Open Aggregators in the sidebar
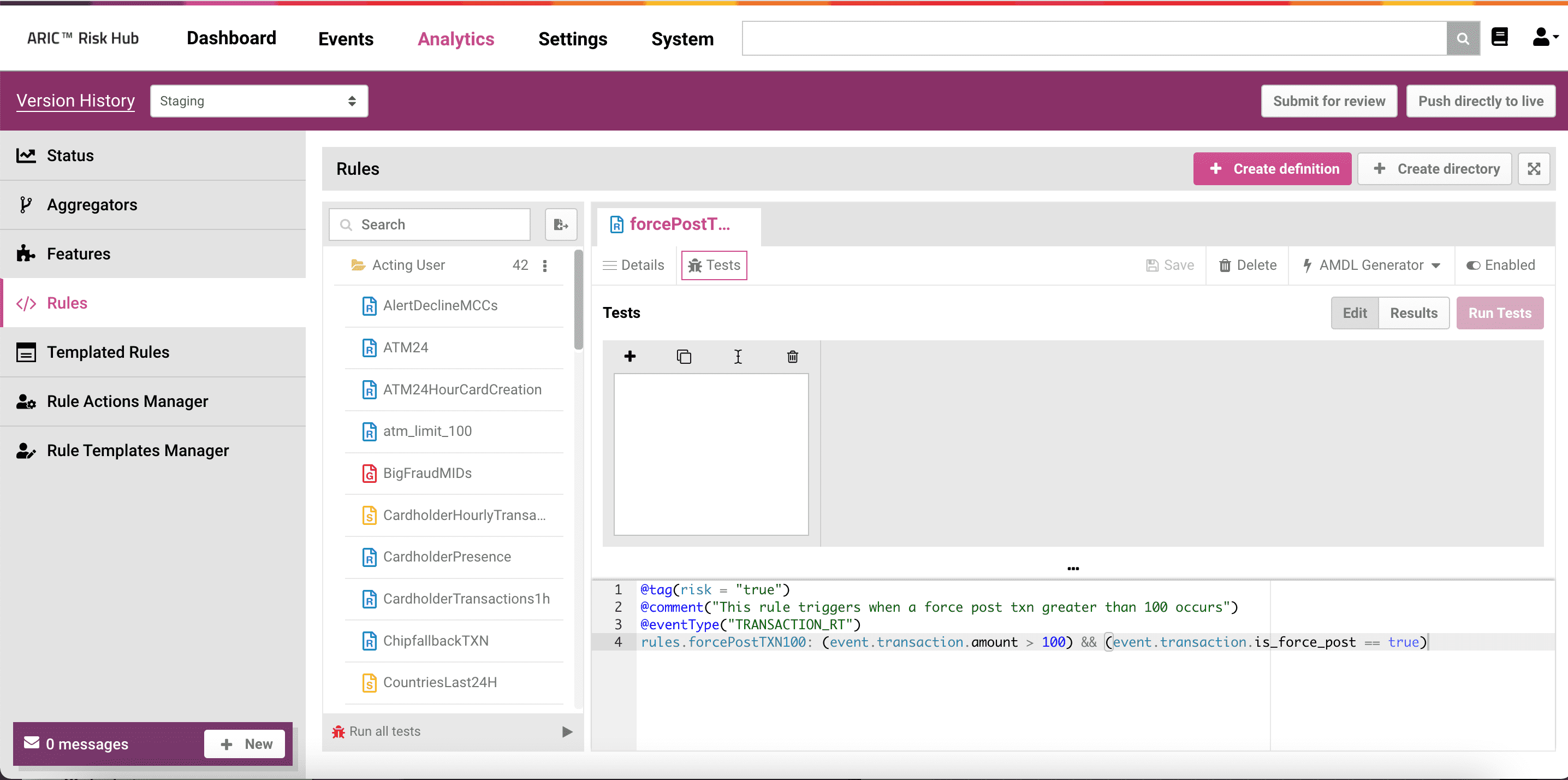The width and height of the screenshot is (1568, 780). point(153,205)
